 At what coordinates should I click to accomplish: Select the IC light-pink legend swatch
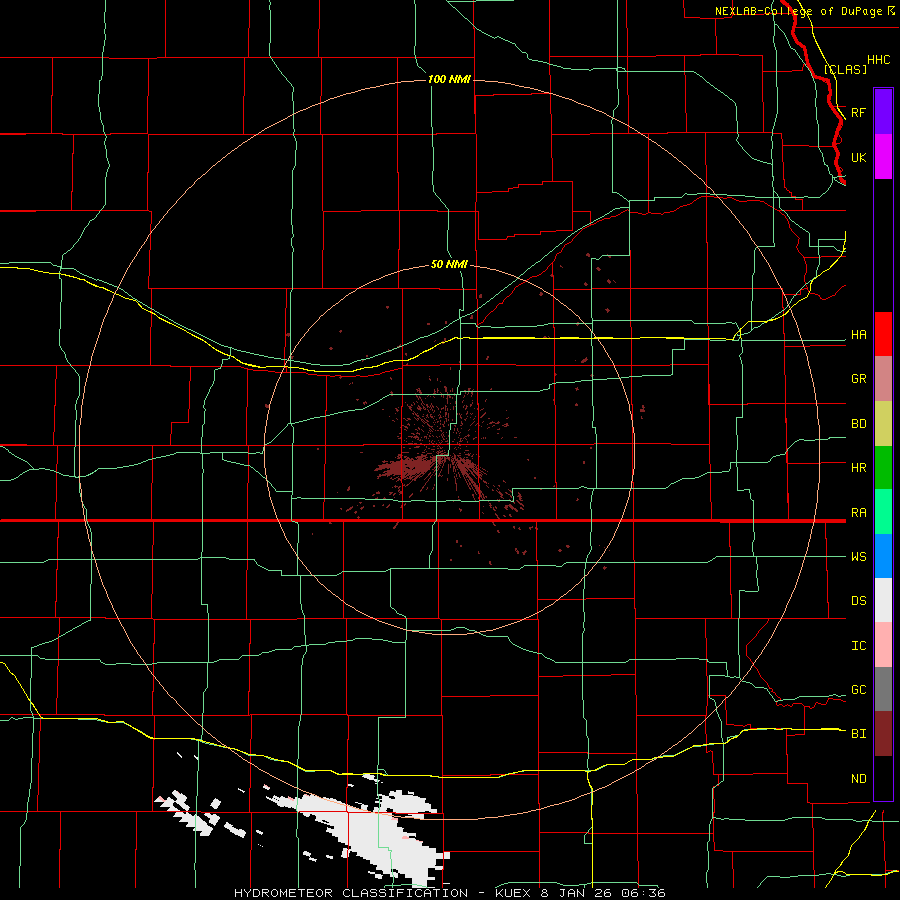click(883, 645)
